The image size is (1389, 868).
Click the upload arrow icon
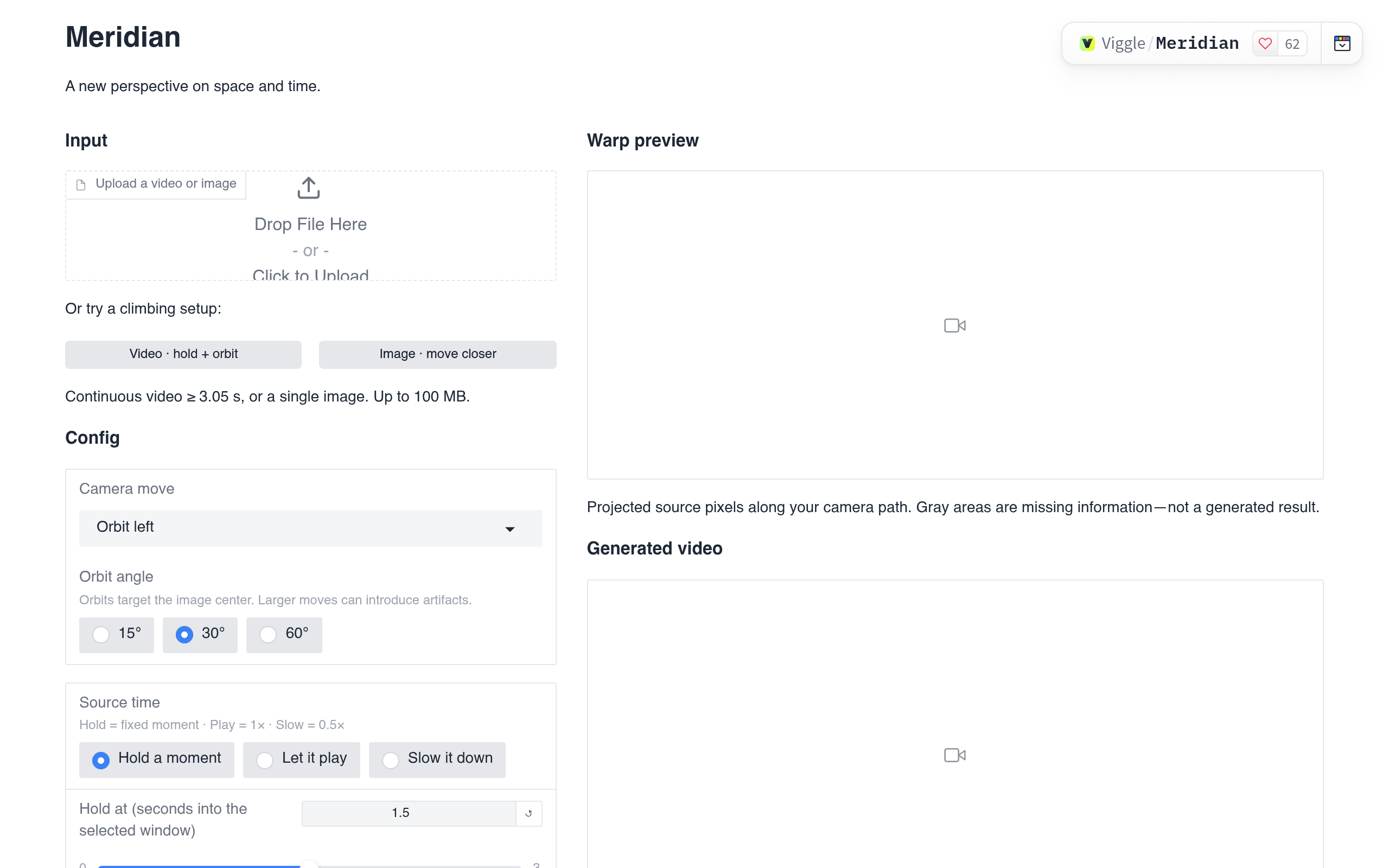(309, 188)
